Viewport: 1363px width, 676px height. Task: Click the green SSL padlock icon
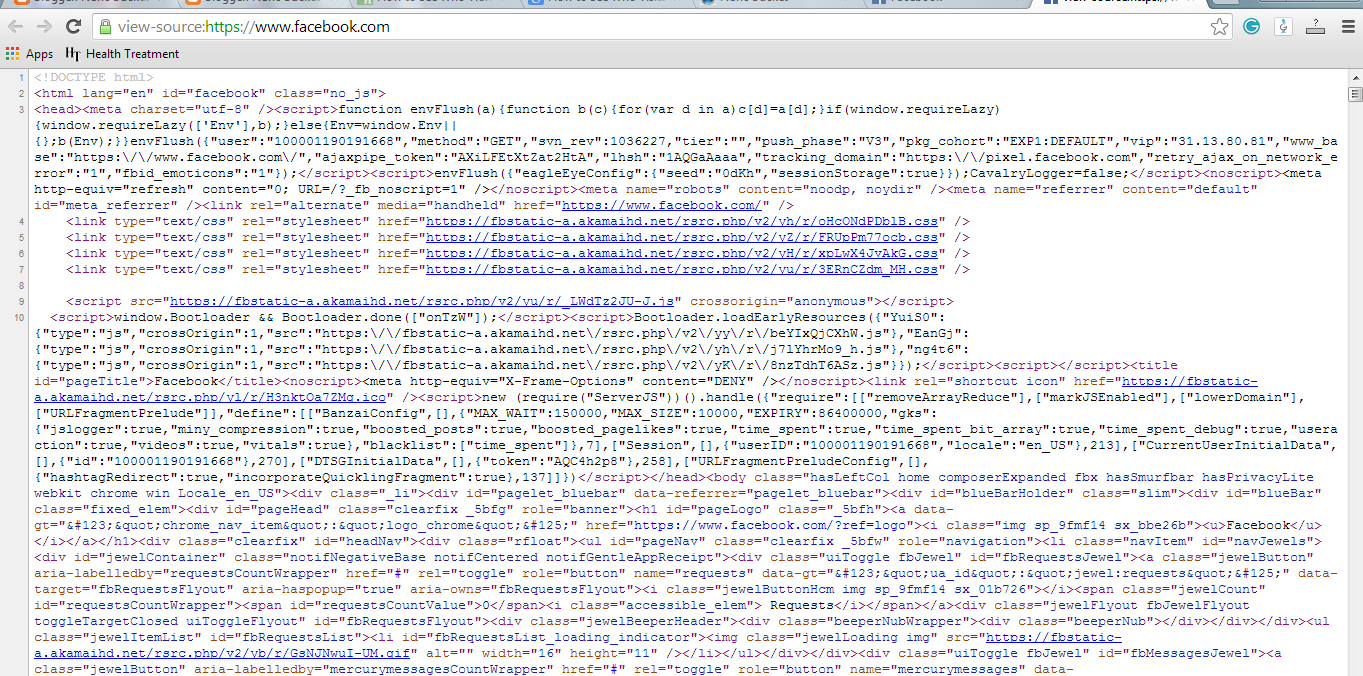104,27
